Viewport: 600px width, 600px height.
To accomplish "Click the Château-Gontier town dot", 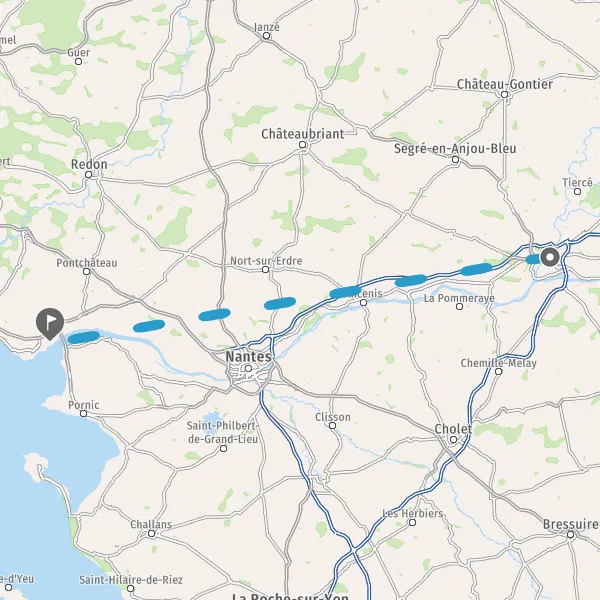I will pos(505,95).
